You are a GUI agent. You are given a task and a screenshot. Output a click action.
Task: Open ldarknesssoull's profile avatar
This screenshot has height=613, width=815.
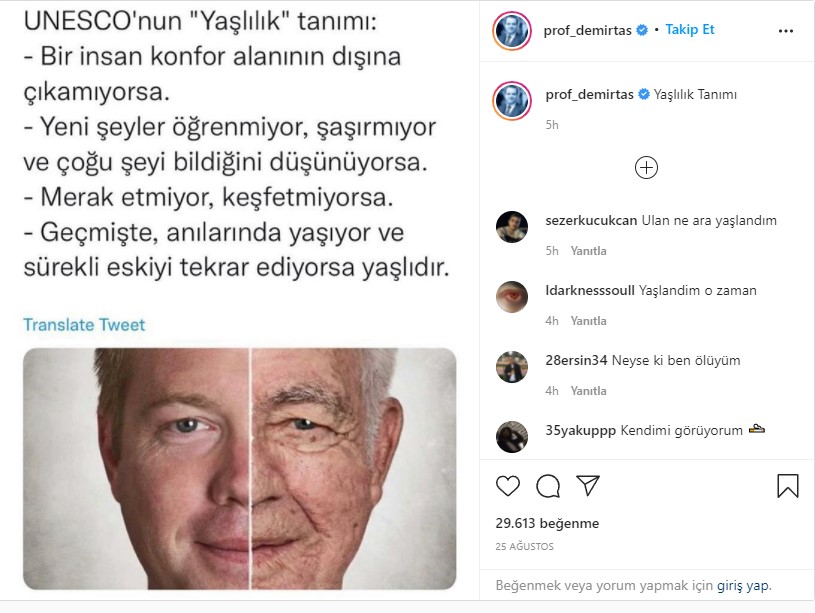[x=512, y=297]
